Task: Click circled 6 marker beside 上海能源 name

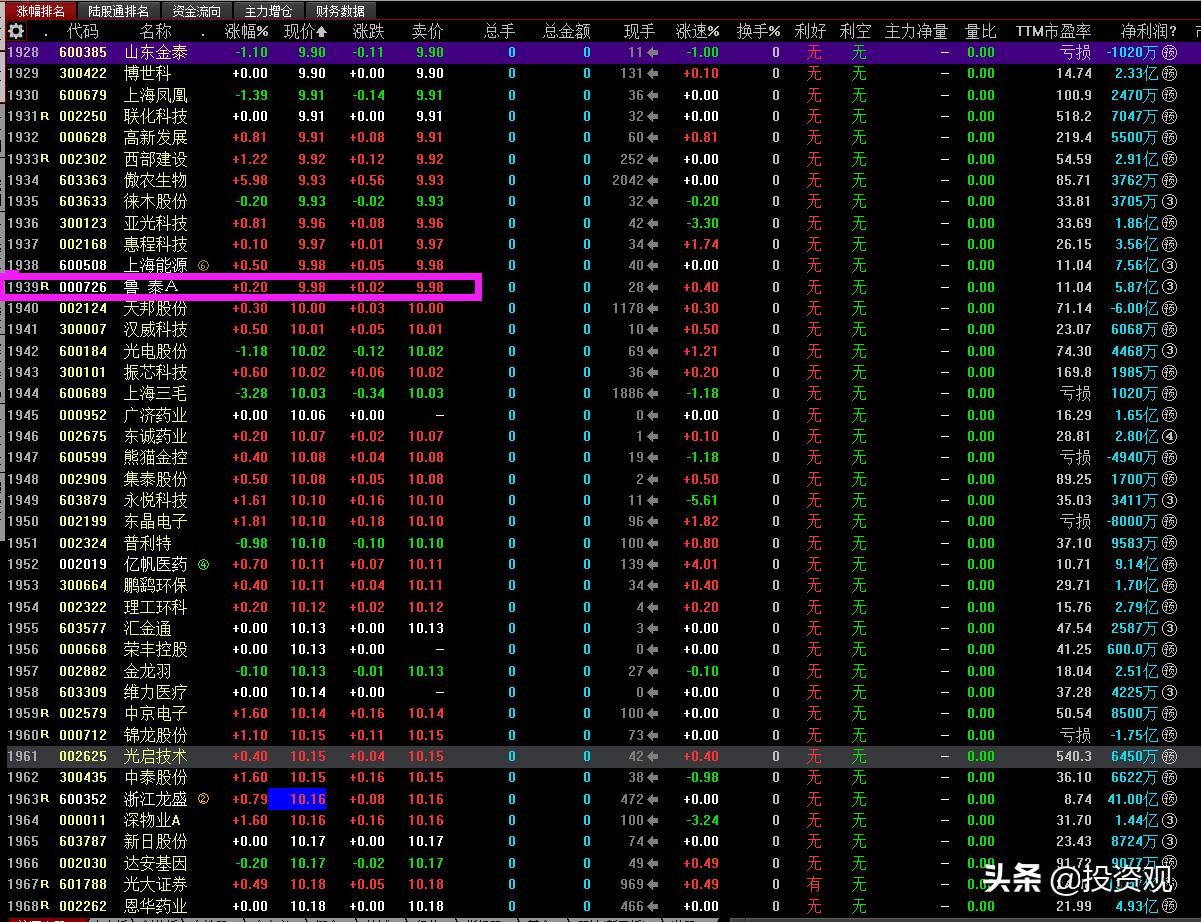Action: [203, 266]
